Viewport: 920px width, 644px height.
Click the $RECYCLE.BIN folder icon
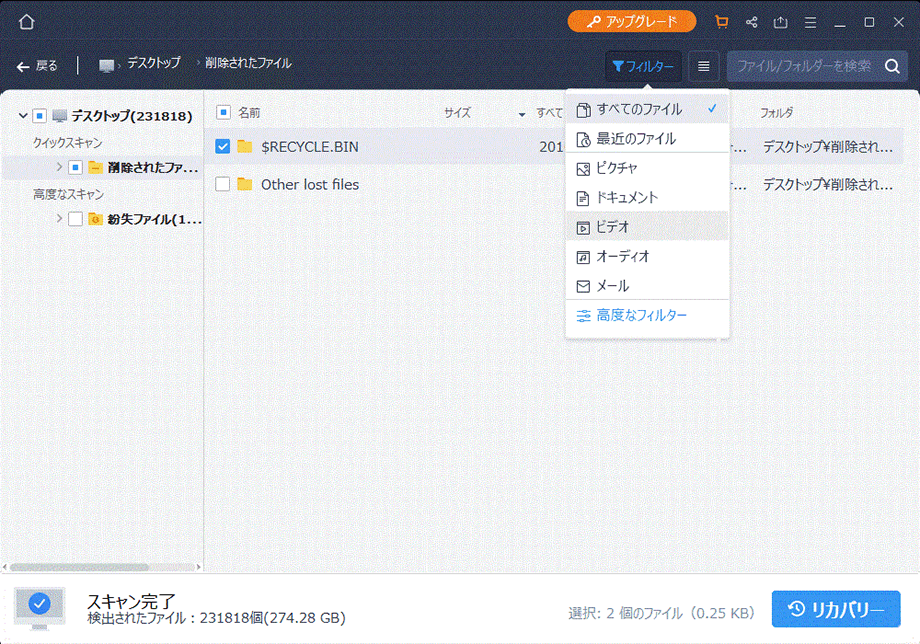pos(245,146)
